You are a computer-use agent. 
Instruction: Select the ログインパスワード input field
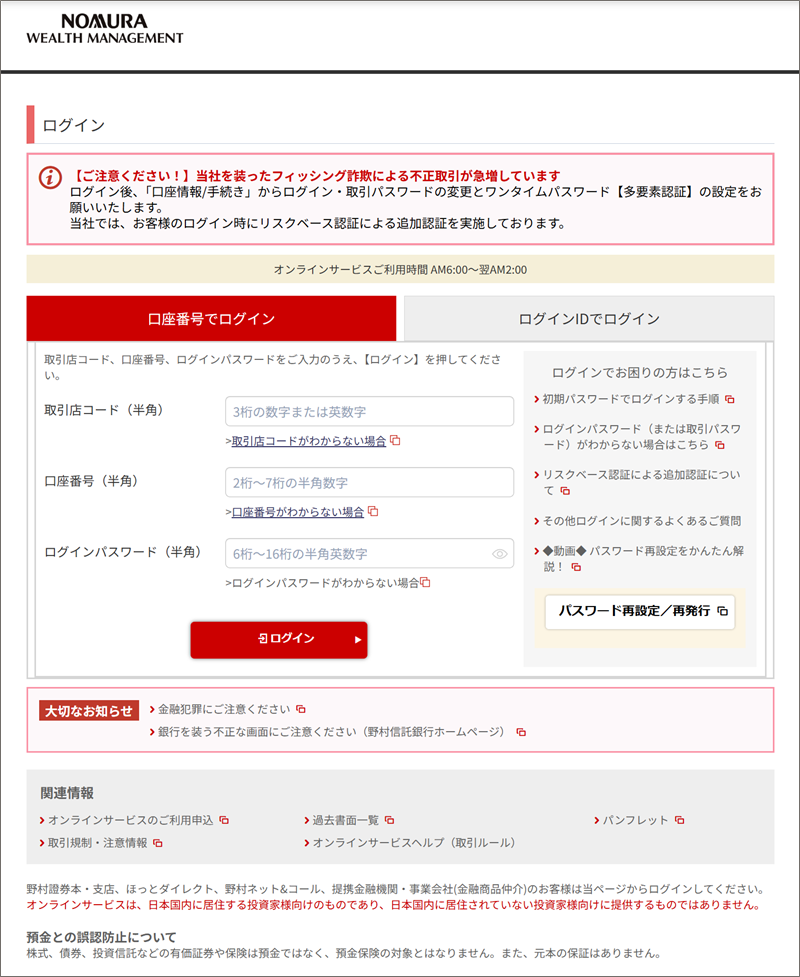(358, 554)
